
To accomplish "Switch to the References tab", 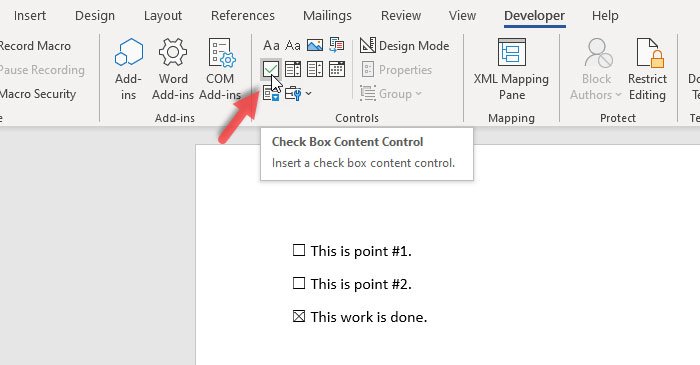I will pyautogui.click(x=242, y=16).
